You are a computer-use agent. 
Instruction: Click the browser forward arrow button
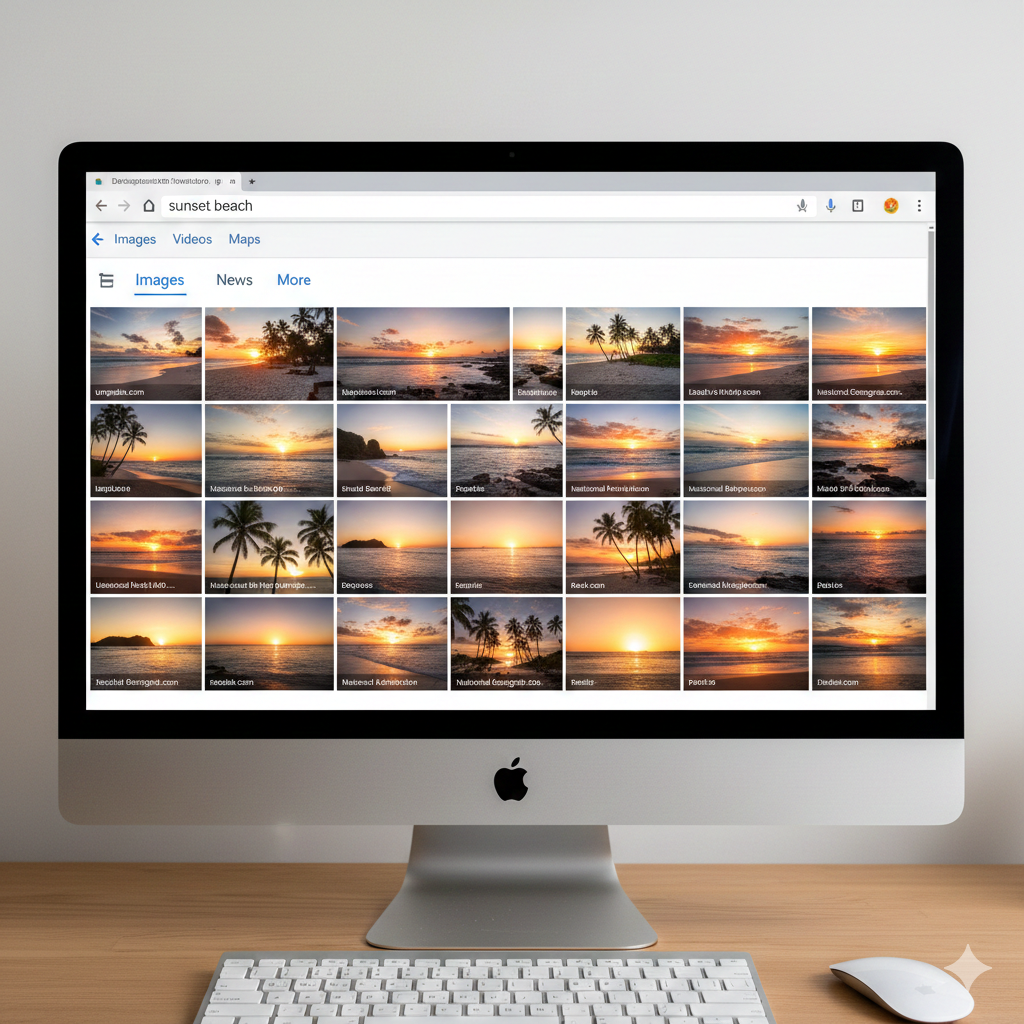[x=124, y=206]
